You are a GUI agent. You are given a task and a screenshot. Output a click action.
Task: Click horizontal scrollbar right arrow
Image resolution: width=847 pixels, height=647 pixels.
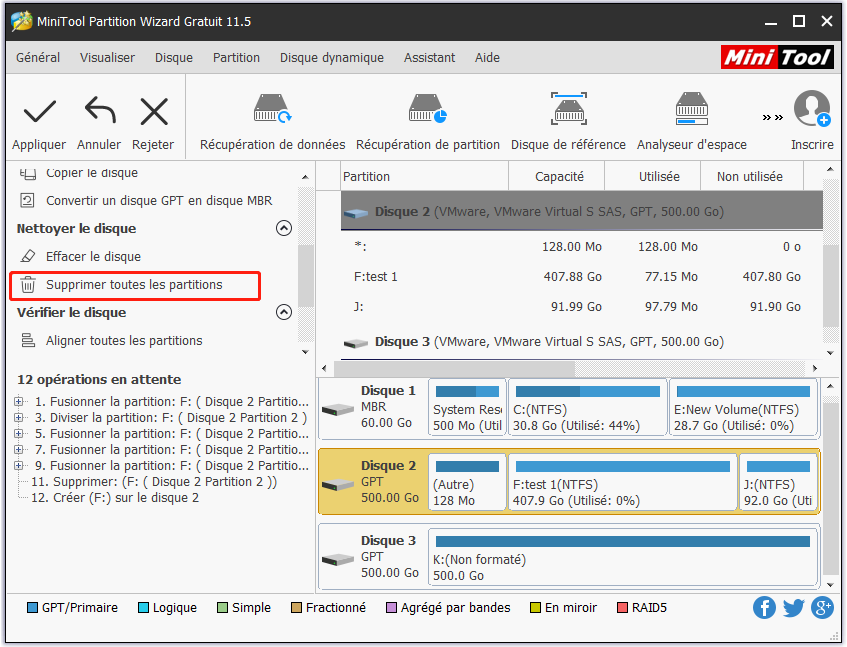(x=815, y=368)
